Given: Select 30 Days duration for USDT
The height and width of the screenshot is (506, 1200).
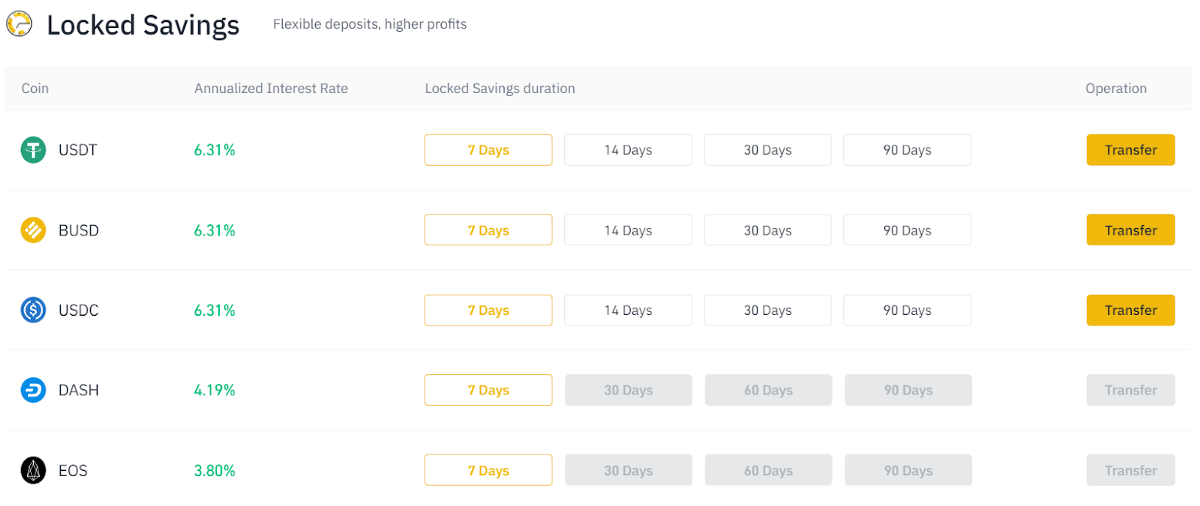Looking at the screenshot, I should (767, 150).
